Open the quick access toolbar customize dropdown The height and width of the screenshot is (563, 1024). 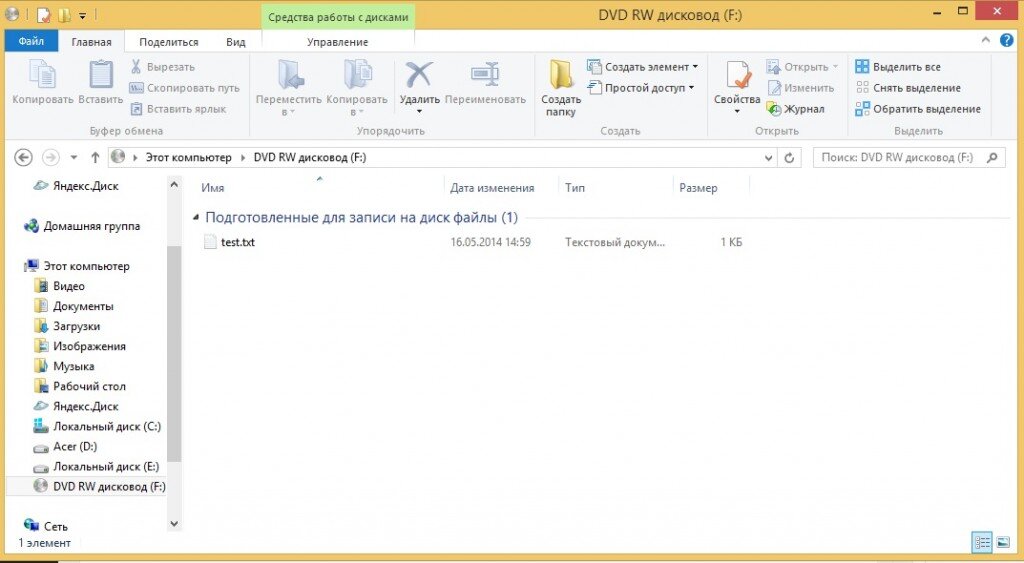pyautogui.click(x=82, y=15)
